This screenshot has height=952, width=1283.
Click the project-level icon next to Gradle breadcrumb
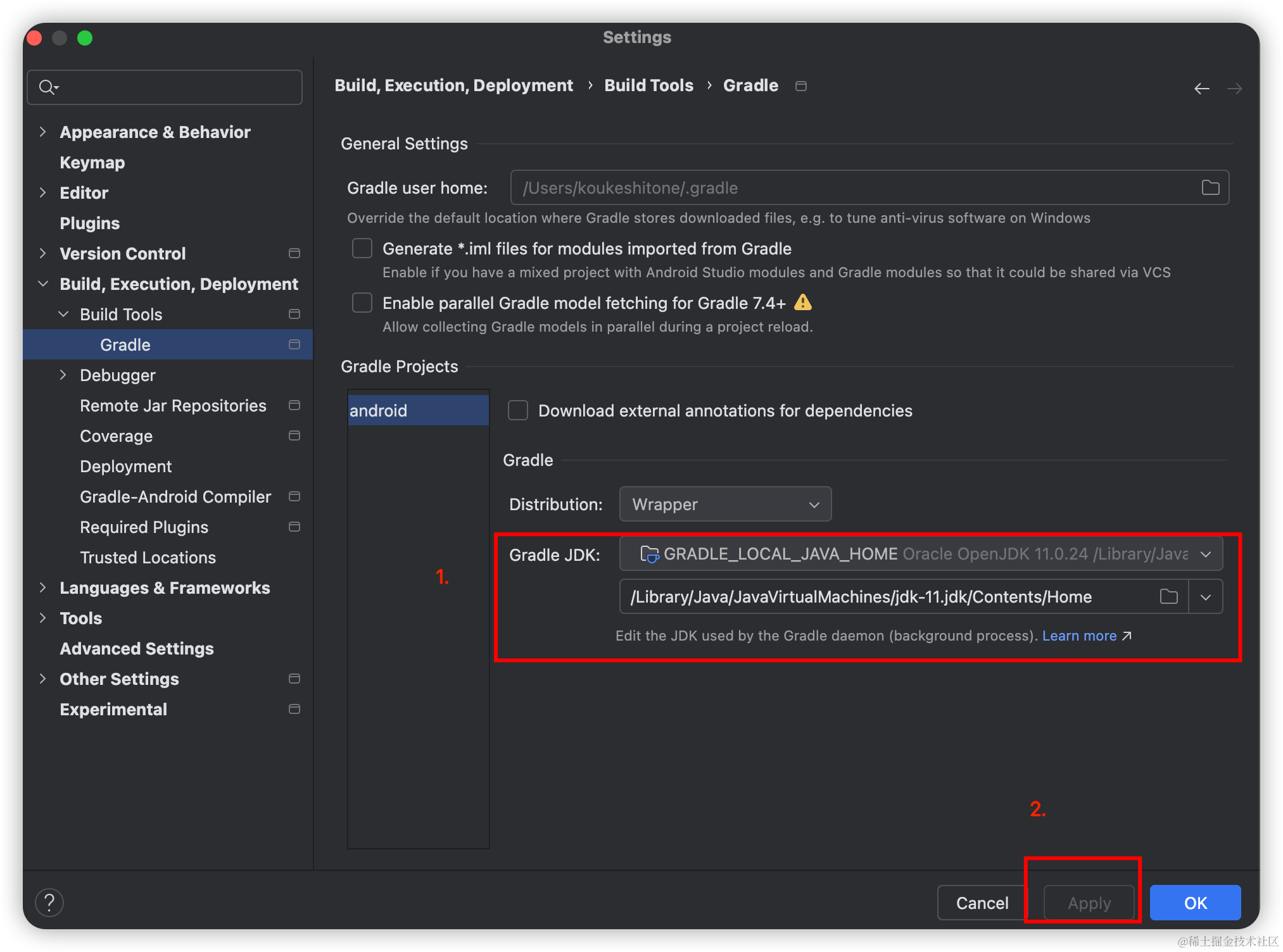click(801, 86)
